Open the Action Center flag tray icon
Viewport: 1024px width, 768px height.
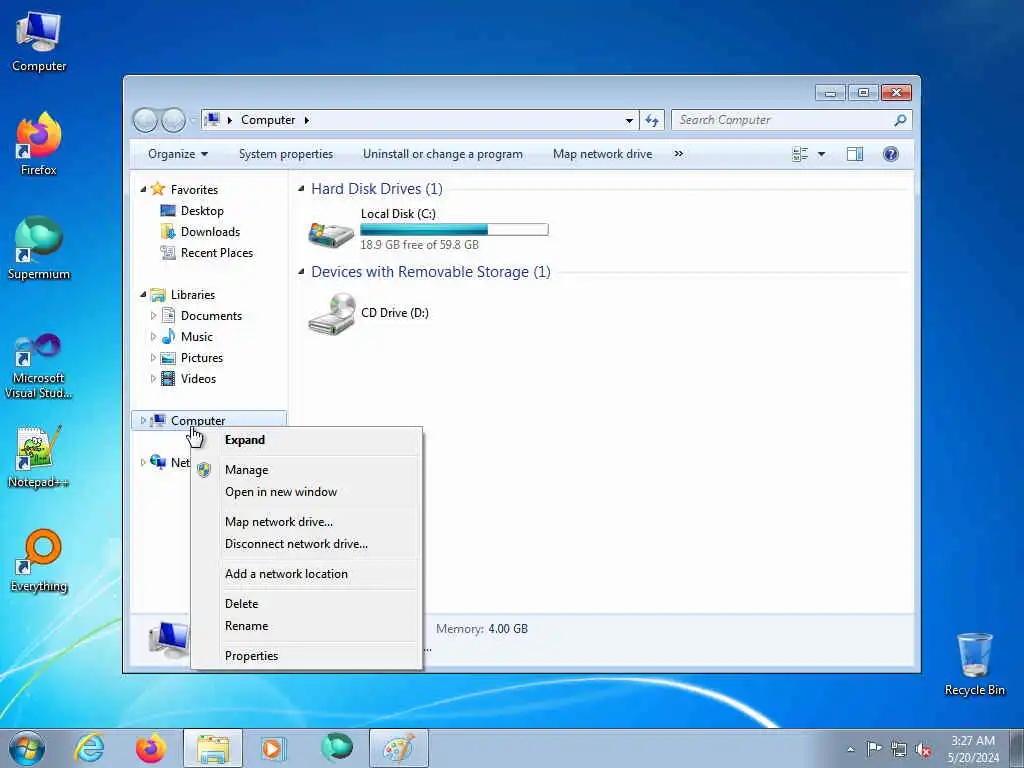click(x=874, y=748)
